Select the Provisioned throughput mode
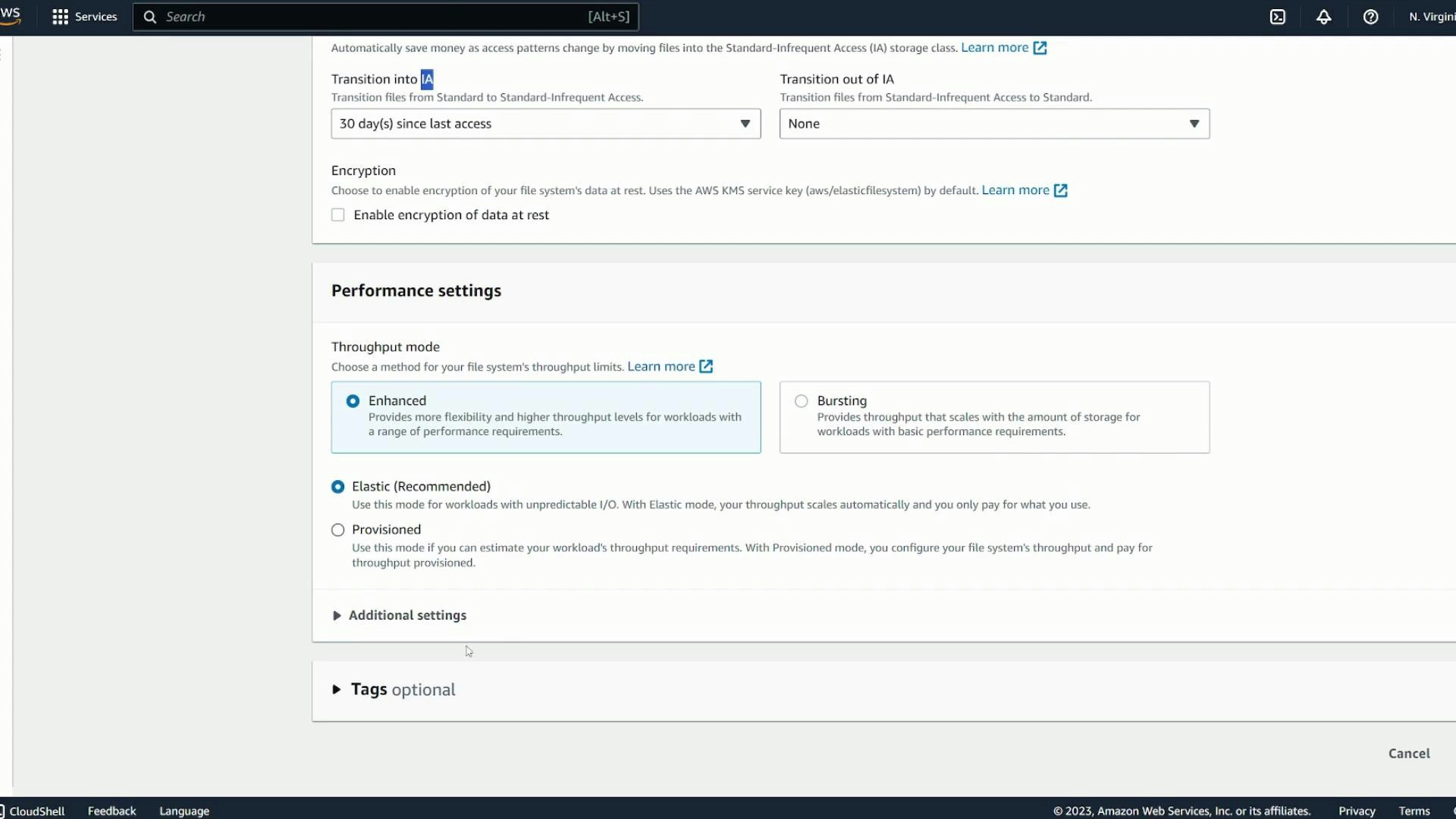This screenshot has width=1456, height=819. tap(338, 529)
